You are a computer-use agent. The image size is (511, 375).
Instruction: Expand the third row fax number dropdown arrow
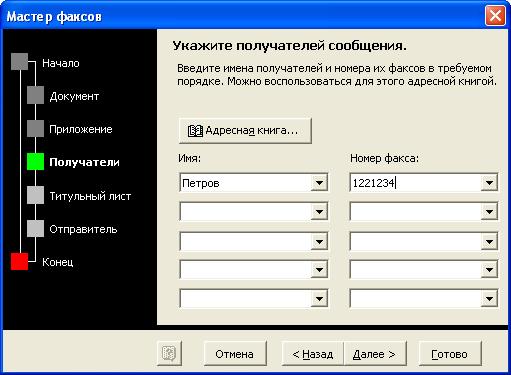[x=489, y=241]
